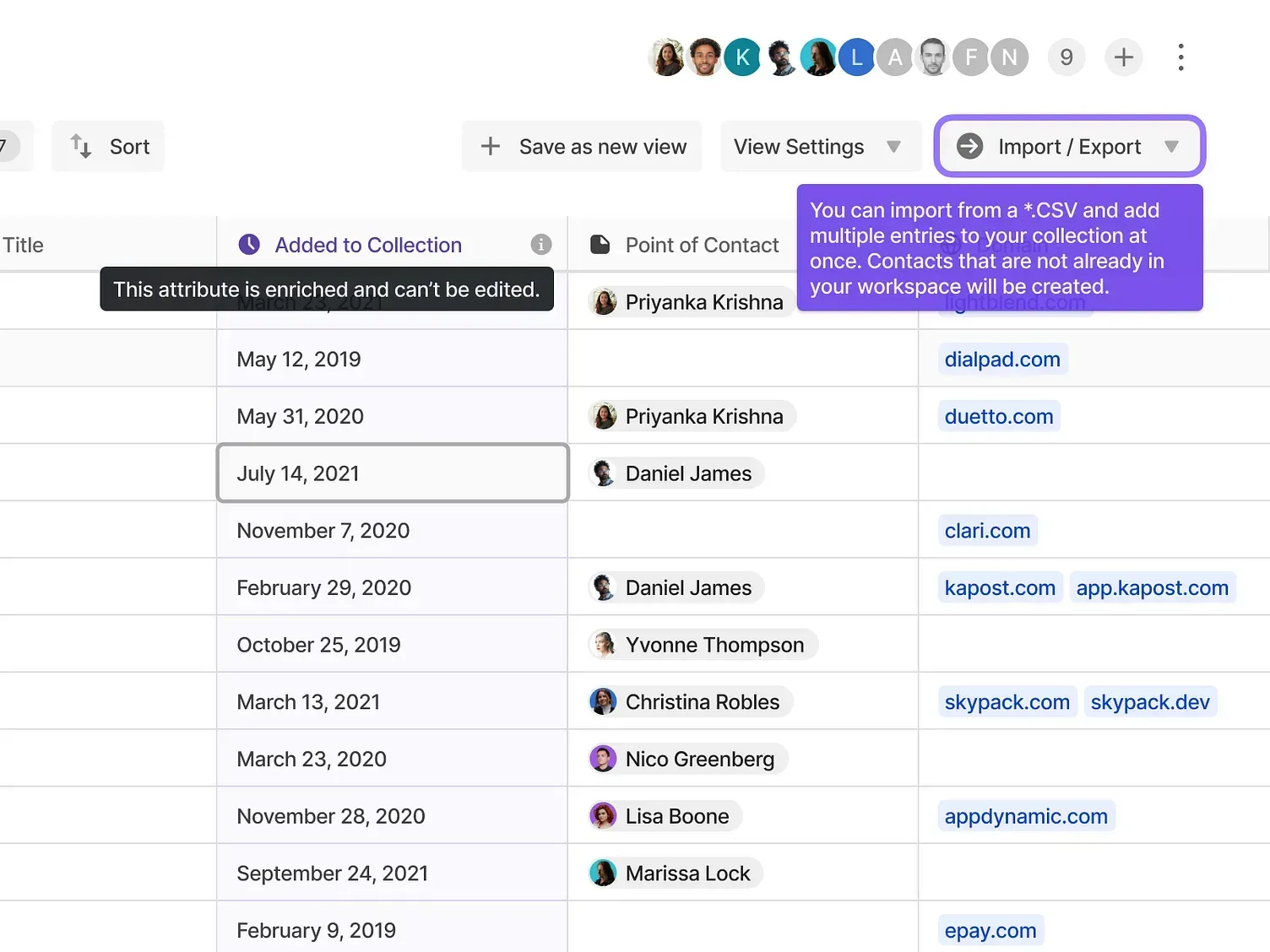Click the 9 additional members badge
1270x952 pixels.
(1066, 57)
